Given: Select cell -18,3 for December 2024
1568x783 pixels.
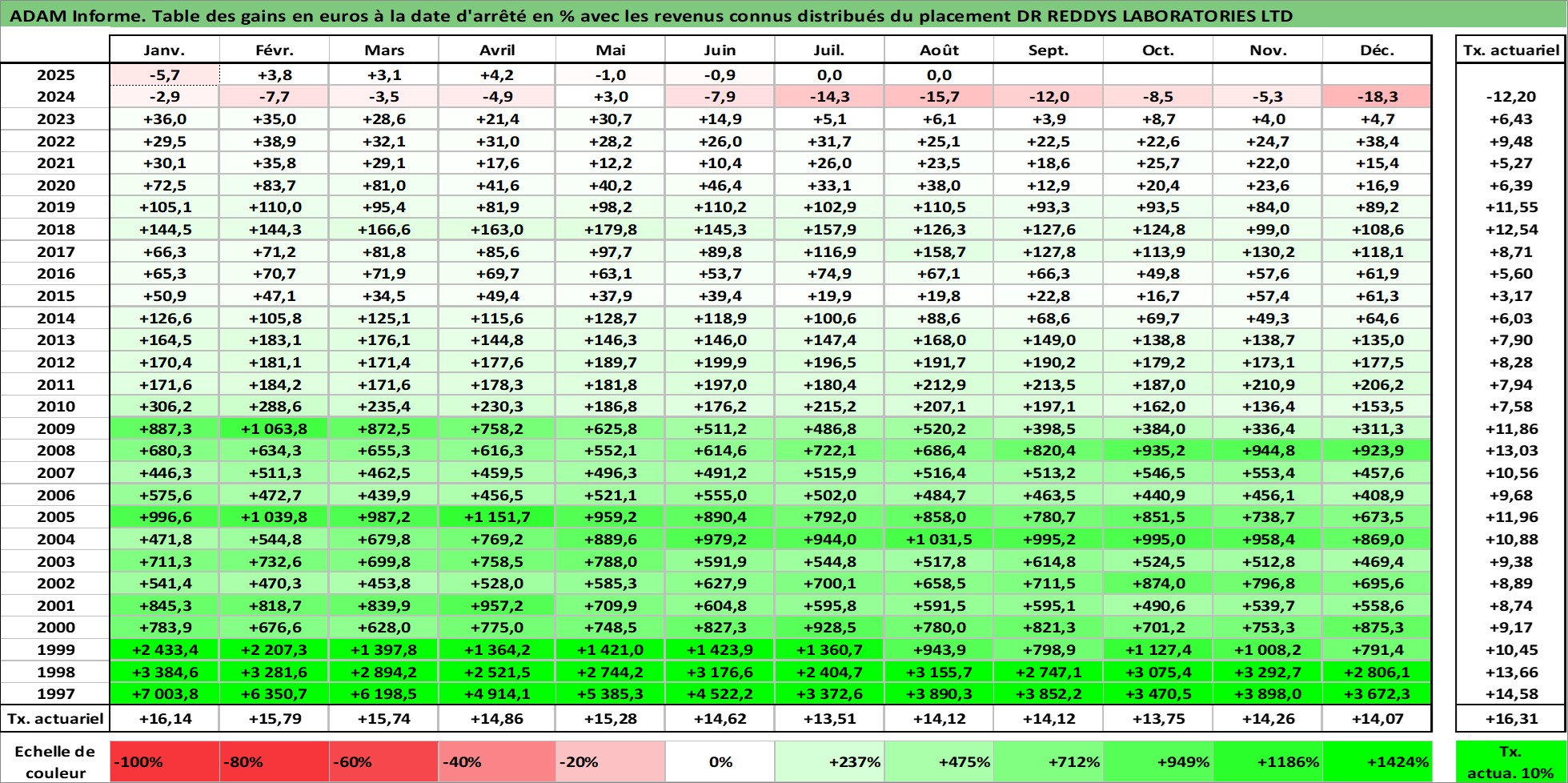Looking at the screenshot, I should [x=1377, y=97].
